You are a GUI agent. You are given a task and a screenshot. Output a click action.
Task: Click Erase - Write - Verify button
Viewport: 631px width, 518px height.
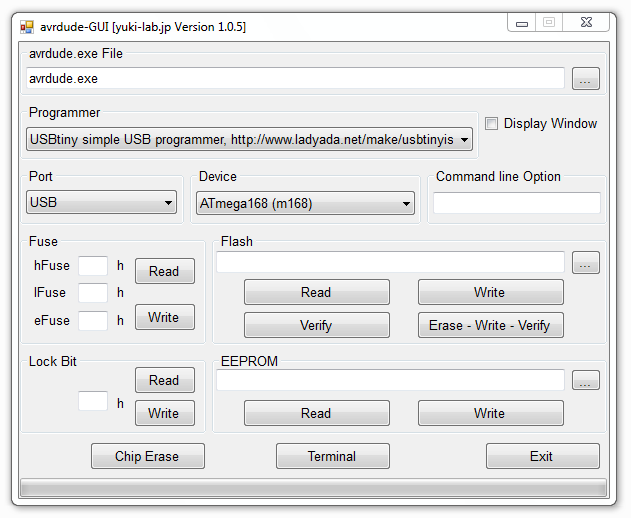pyautogui.click(x=491, y=325)
